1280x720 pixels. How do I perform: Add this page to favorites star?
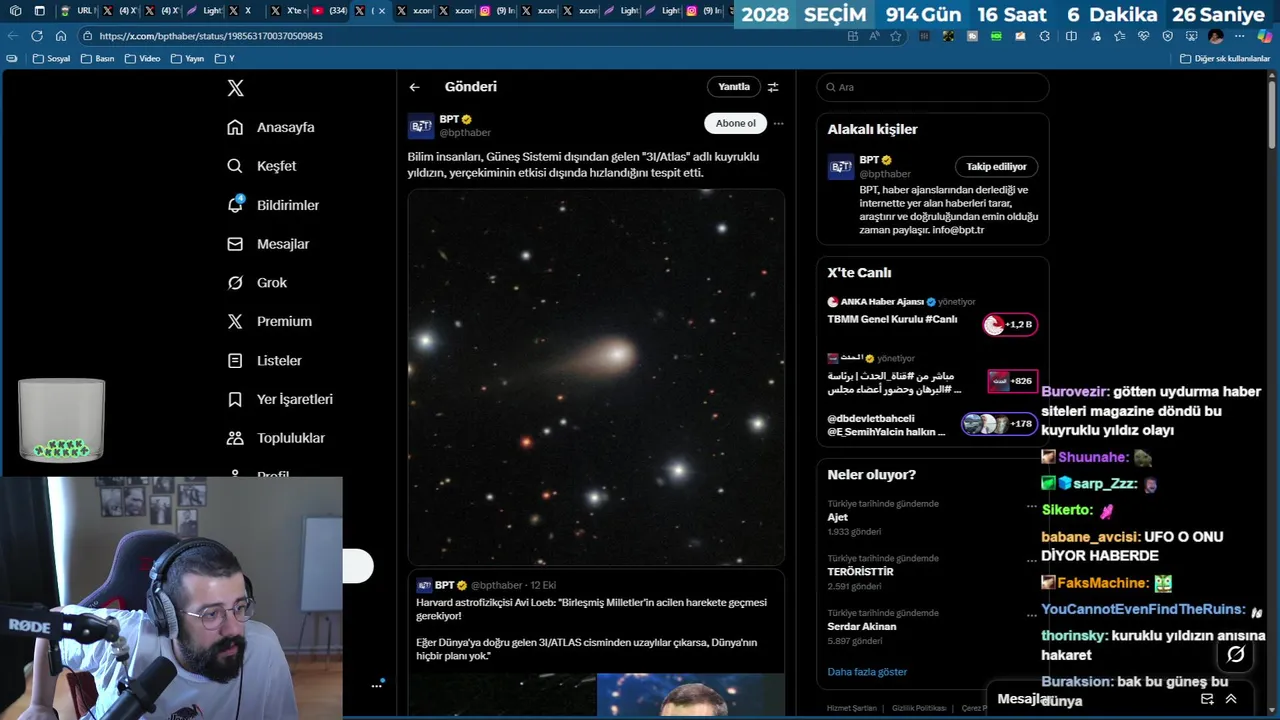click(x=896, y=36)
